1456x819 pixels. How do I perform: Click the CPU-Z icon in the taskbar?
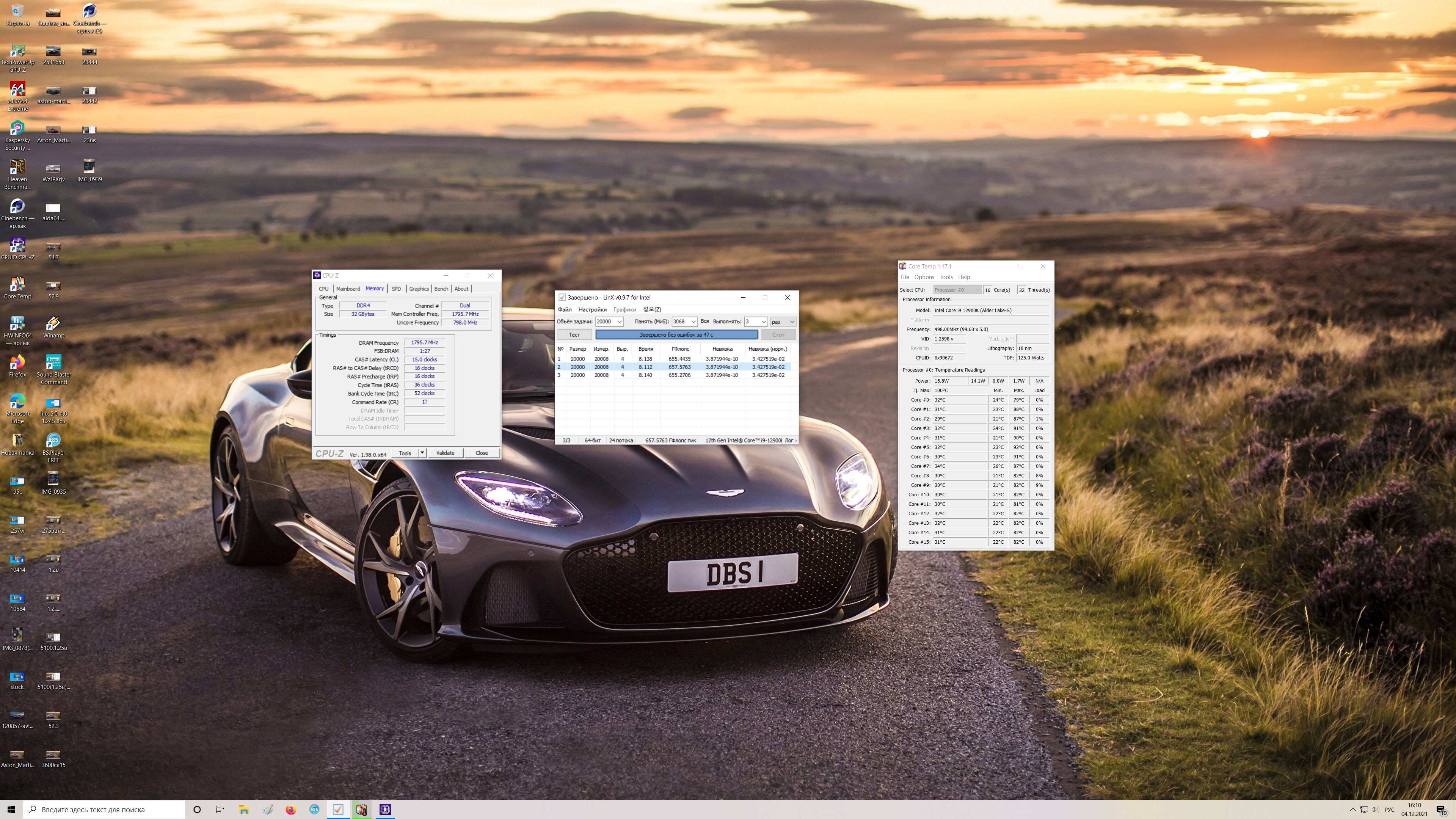click(385, 810)
